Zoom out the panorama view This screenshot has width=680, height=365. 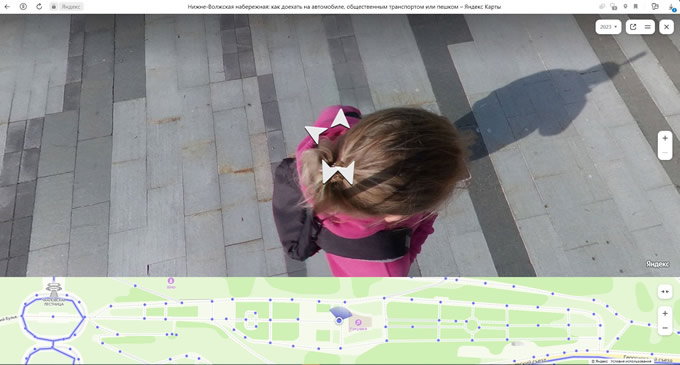[665, 153]
